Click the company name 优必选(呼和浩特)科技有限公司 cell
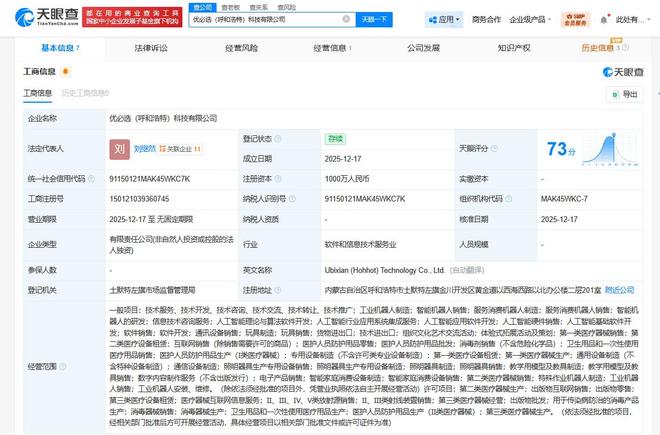Viewport: 660px width, 435px height. 163,118
